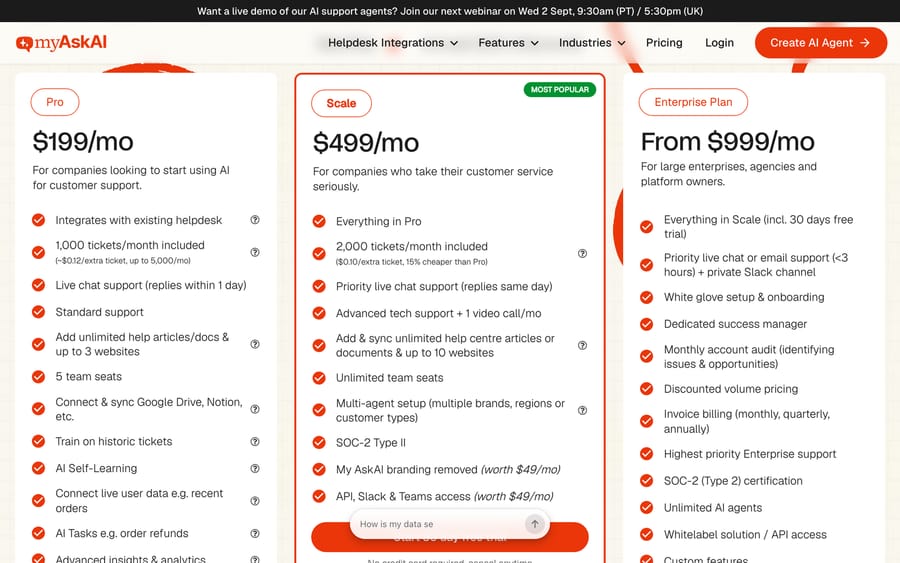This screenshot has width=900, height=563.
Task: Click check icon beside 5 team seats
Action: point(38,376)
